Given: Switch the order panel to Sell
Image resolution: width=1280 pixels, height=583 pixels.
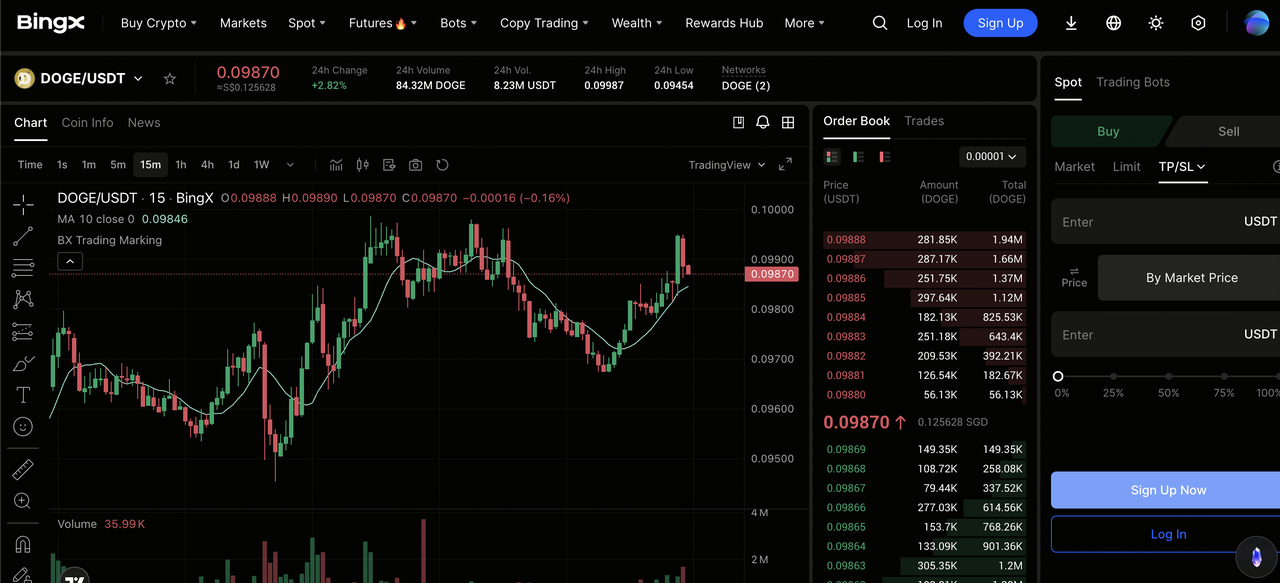Looking at the screenshot, I should click(x=1228, y=131).
